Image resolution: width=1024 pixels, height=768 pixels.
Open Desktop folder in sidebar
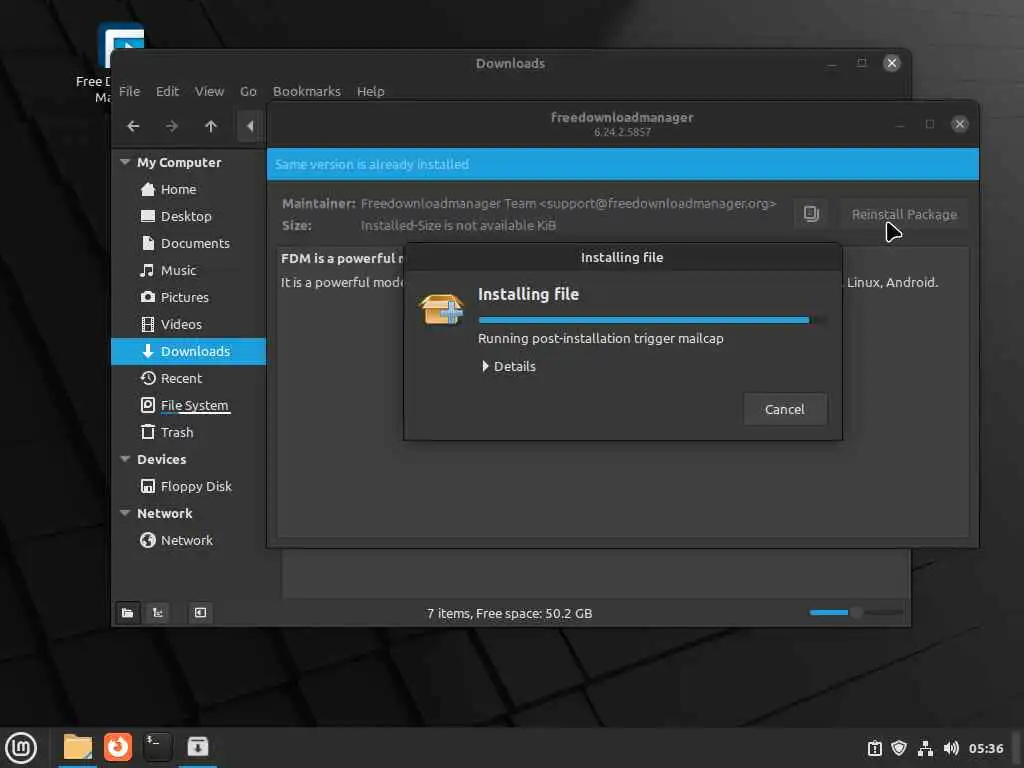[185, 216]
